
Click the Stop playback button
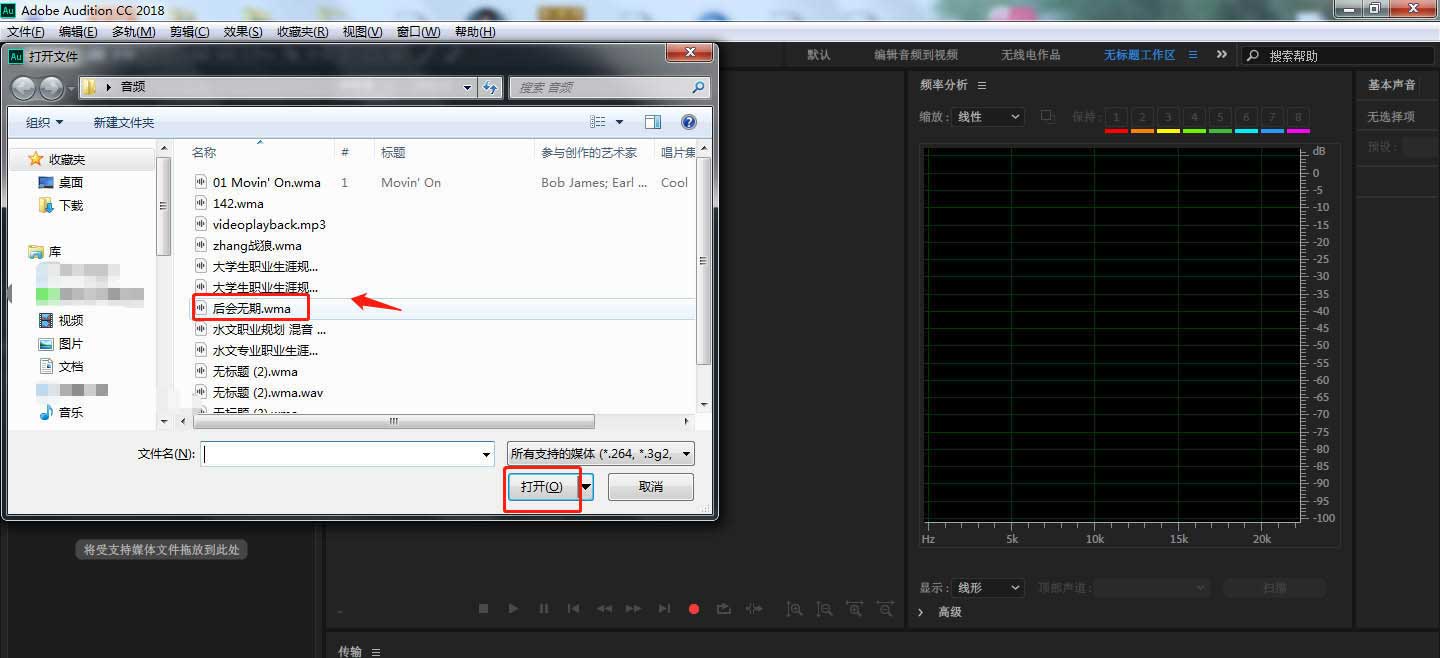pos(483,608)
